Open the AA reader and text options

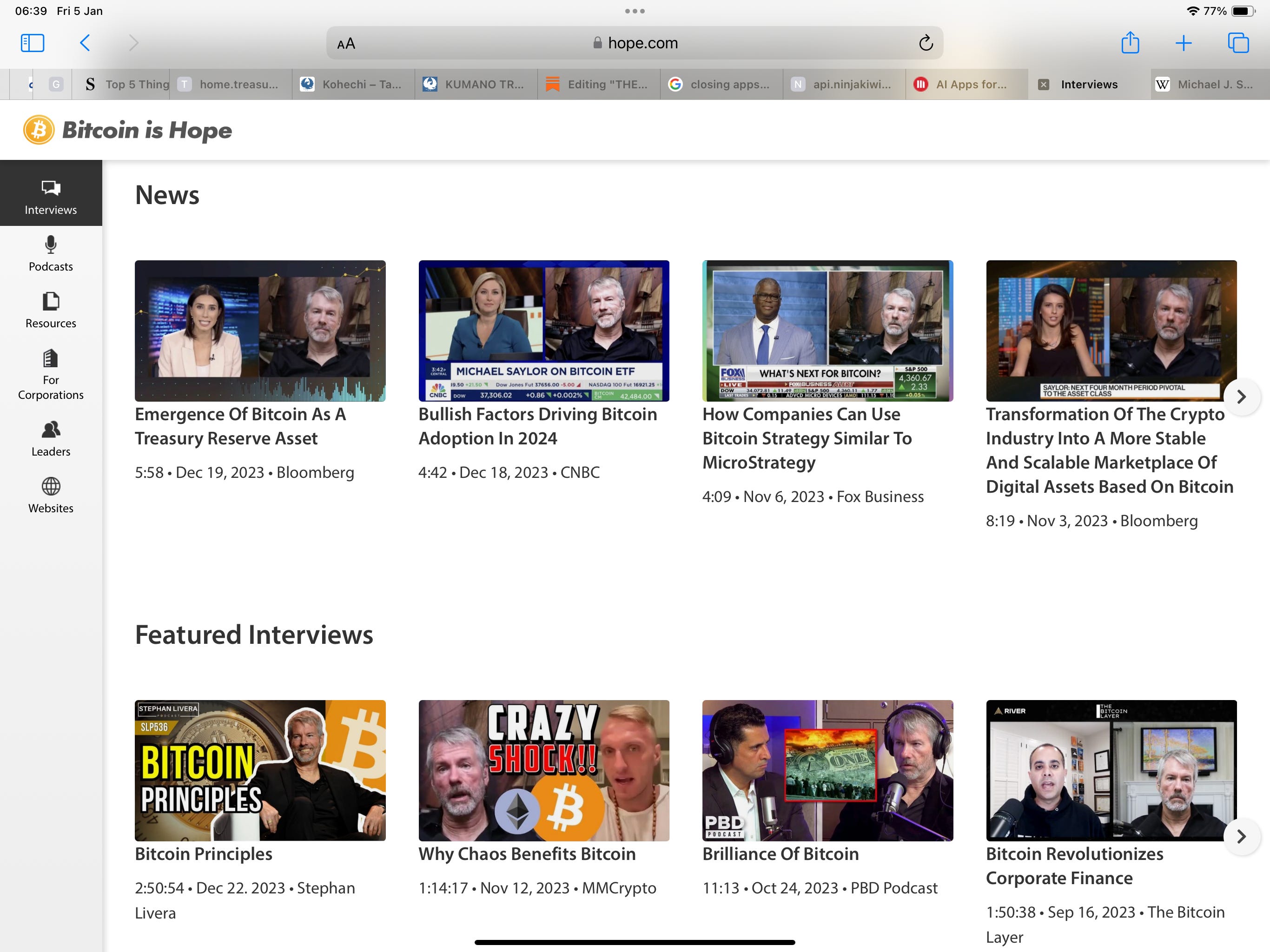pyautogui.click(x=346, y=44)
